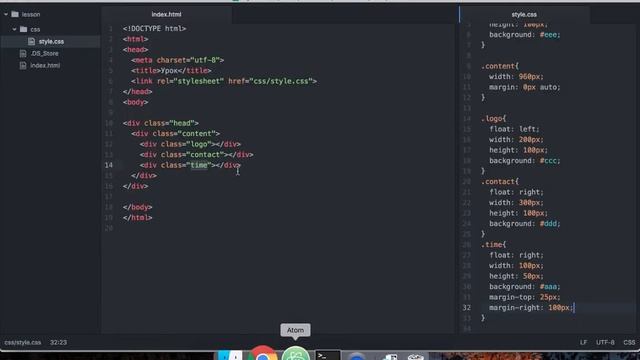This screenshot has height=360, width=640.
Task: Click the .time selector in style.css
Action: pos(493,245)
